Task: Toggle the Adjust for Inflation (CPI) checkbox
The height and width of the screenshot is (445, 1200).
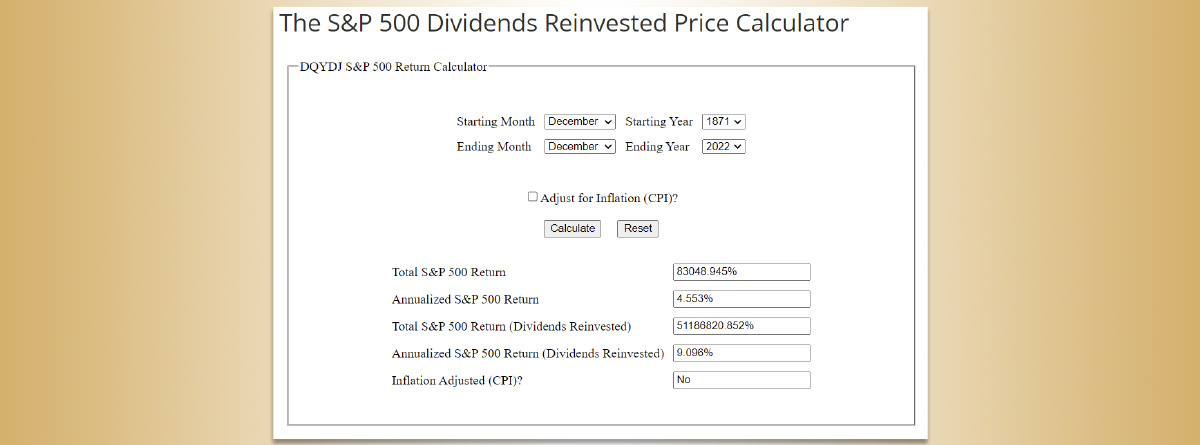Action: click(x=533, y=197)
